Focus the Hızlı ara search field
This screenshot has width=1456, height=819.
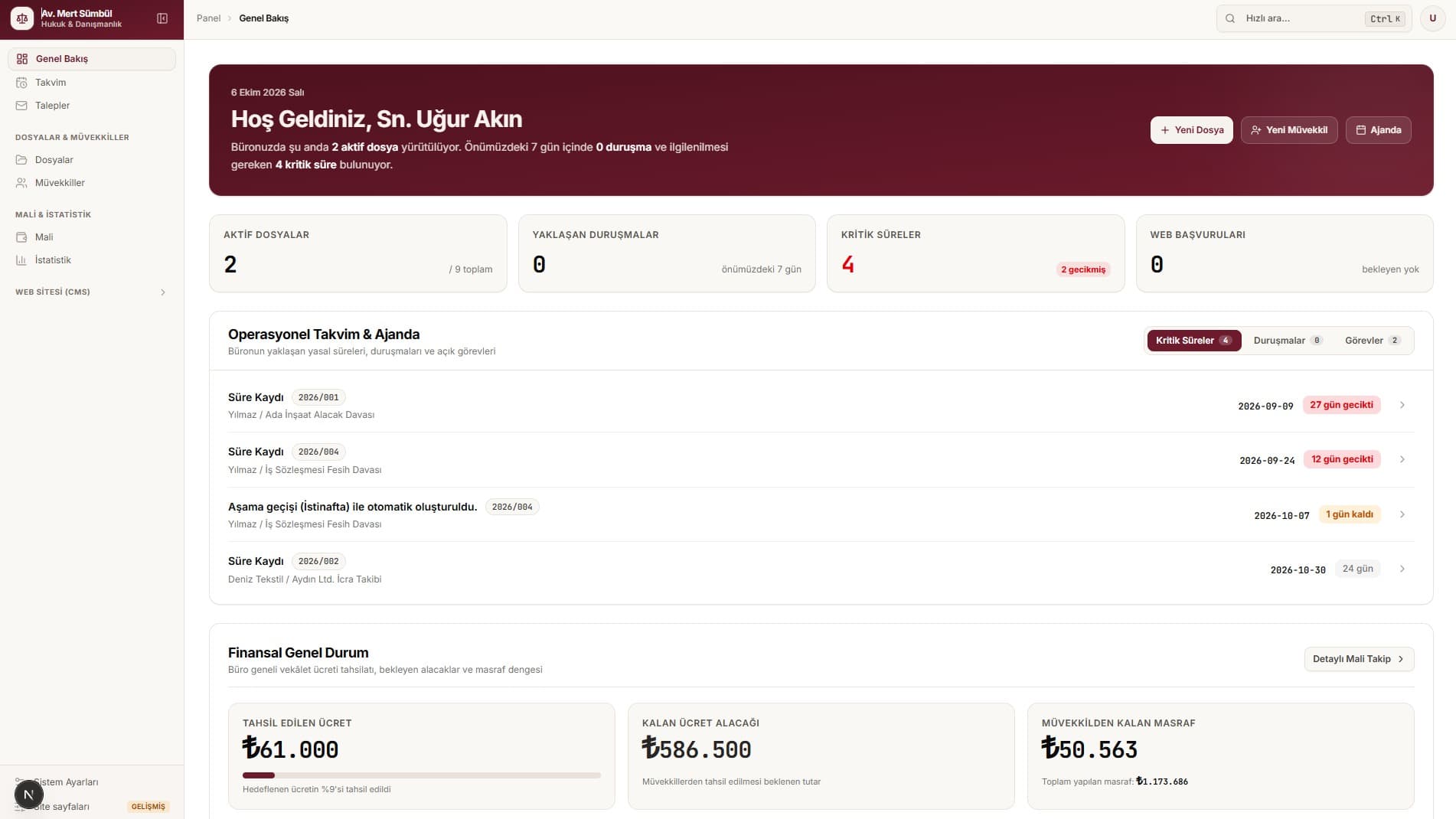(x=1314, y=18)
